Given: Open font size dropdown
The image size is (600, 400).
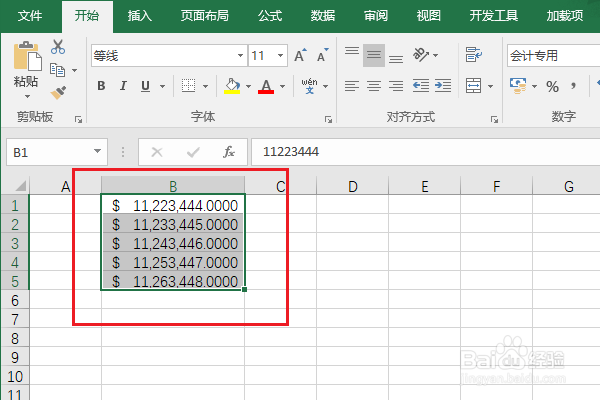Looking at the screenshot, I should (280, 56).
